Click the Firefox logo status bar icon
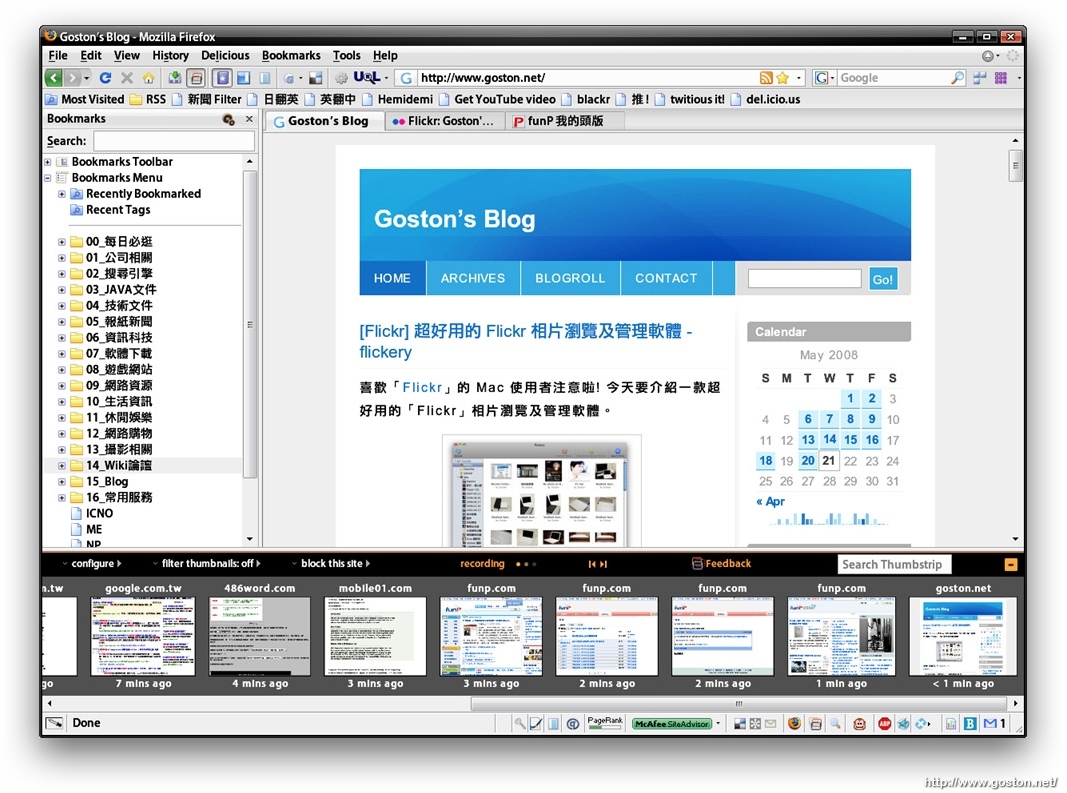This screenshot has height=793, width=1067. pyautogui.click(x=794, y=724)
